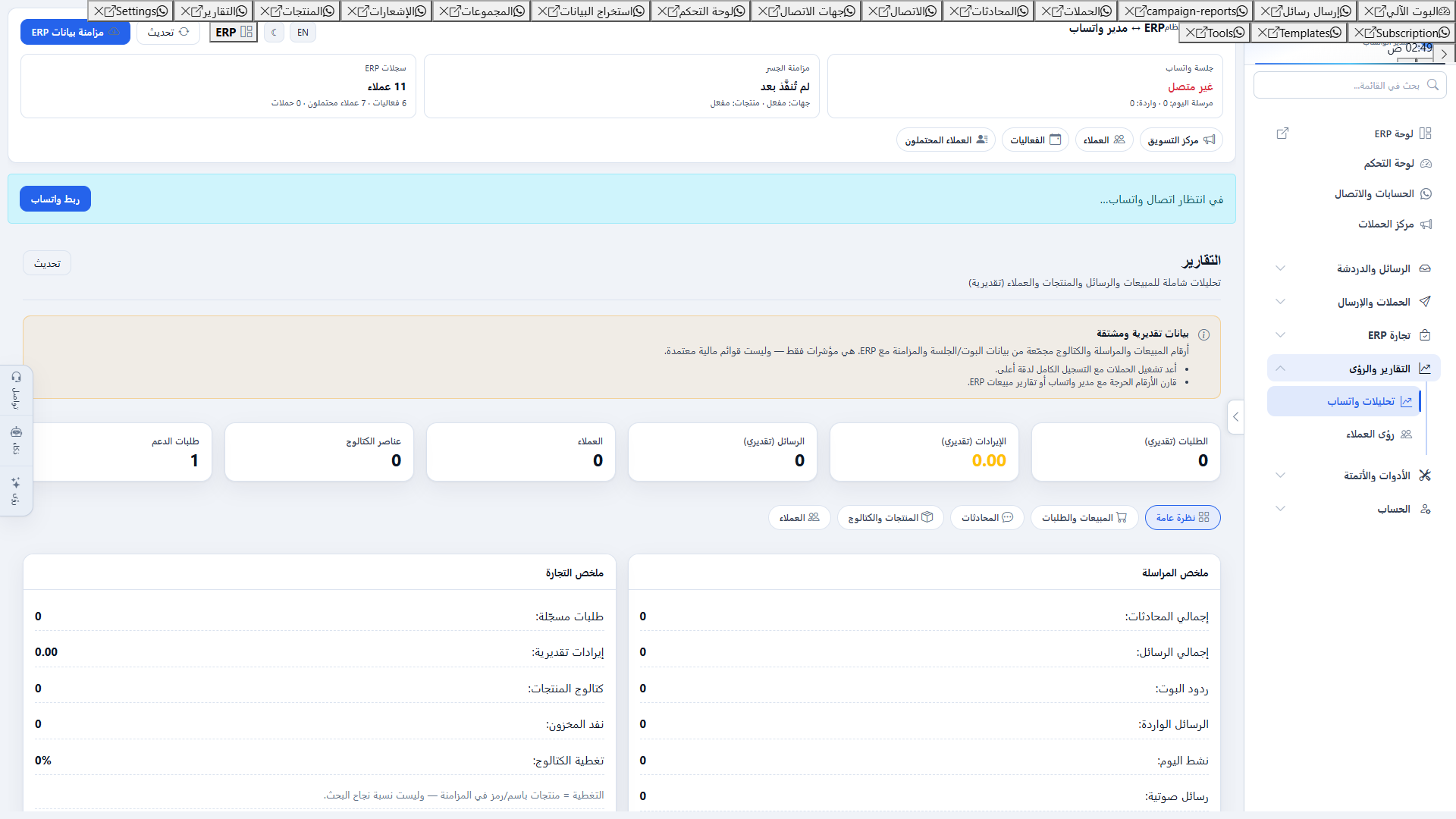Collapse the sidebar with the edge arrow handle
This screenshot has width=1456, height=819.
tap(1235, 417)
